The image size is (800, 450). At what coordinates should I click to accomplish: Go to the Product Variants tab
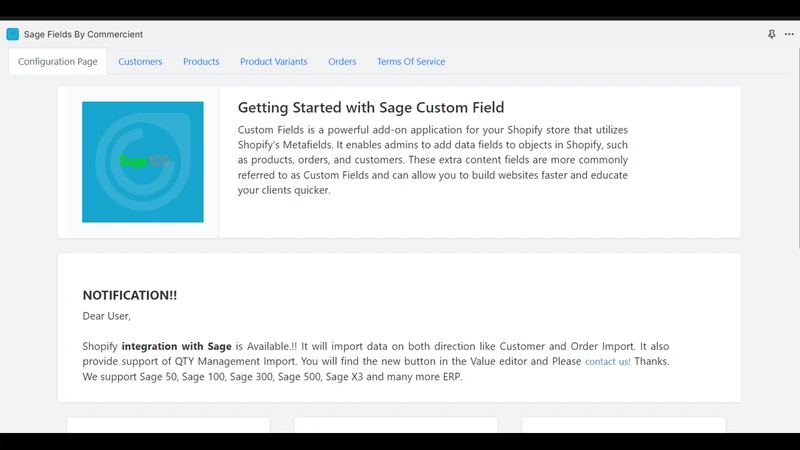click(x=273, y=61)
